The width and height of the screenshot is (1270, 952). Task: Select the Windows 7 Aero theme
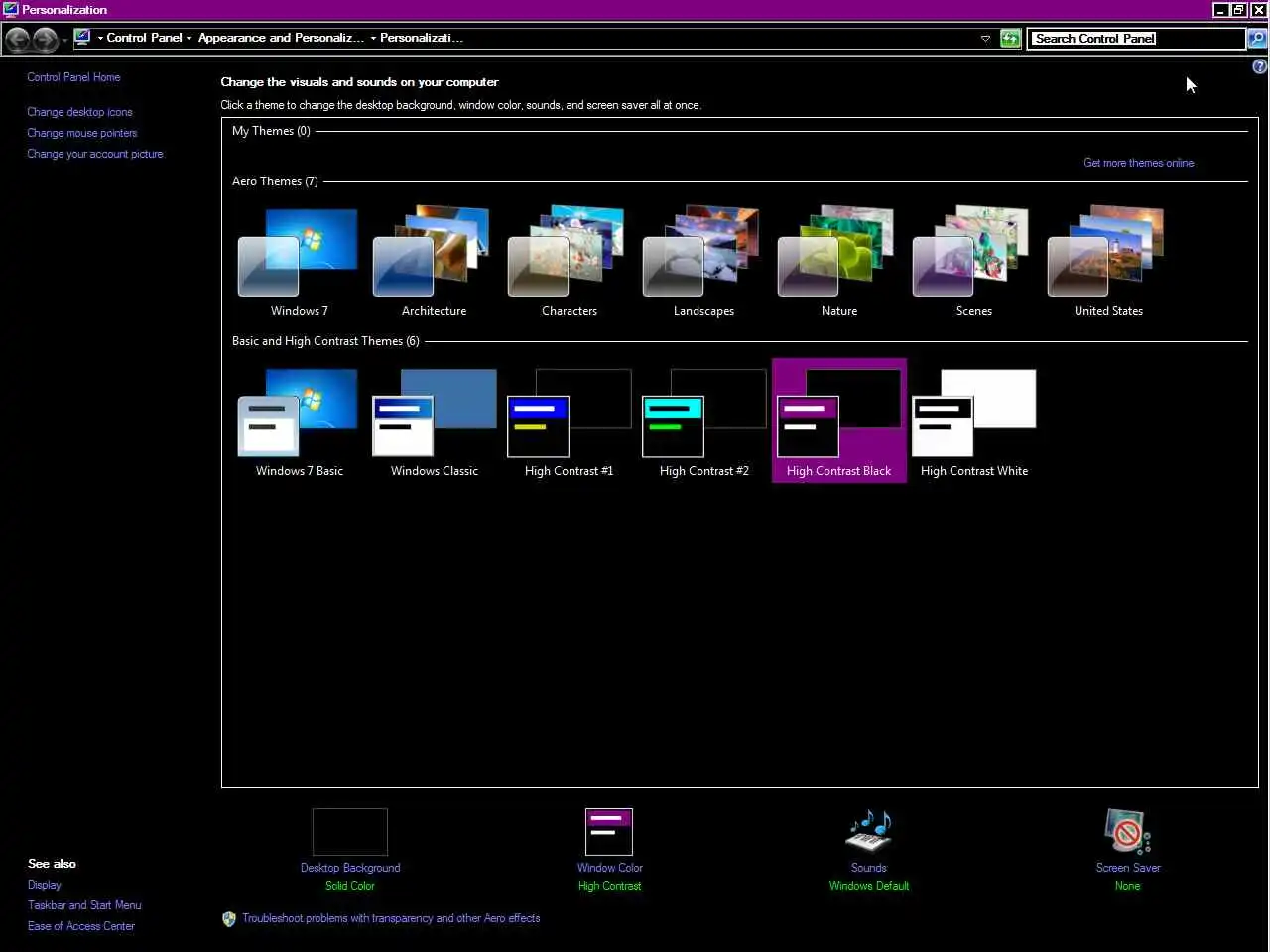point(299,262)
